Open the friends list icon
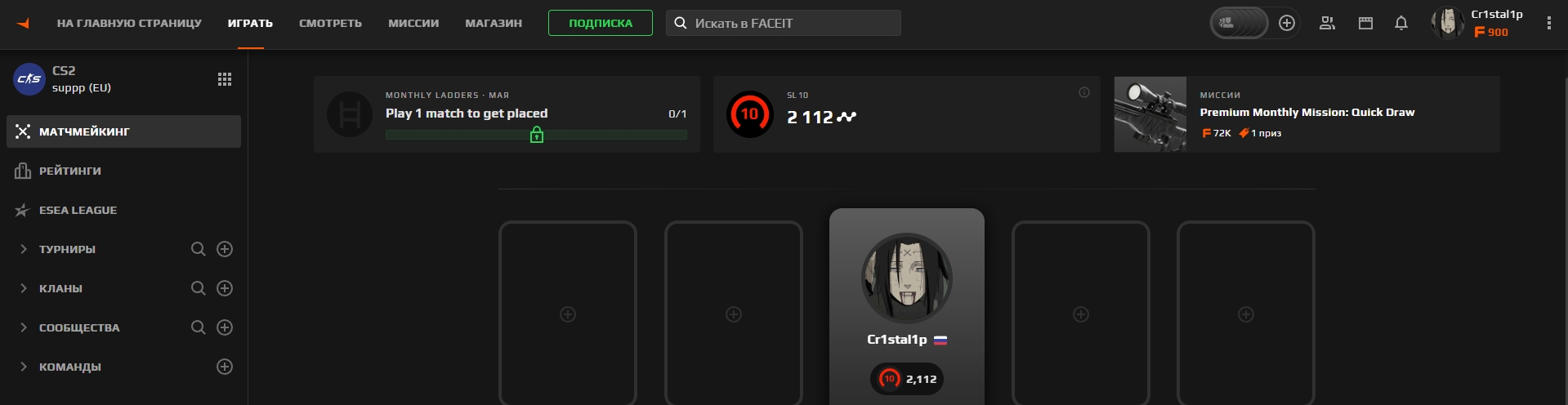Screen dimensions: 1568x405 (x=1327, y=23)
